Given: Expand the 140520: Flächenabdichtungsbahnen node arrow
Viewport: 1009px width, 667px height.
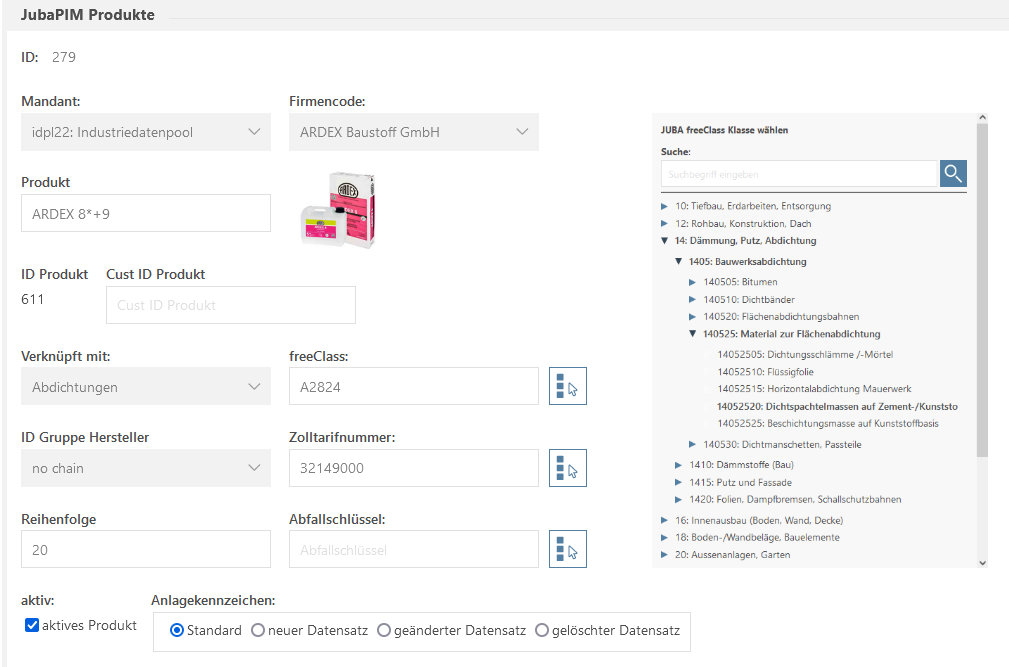Looking at the screenshot, I should [x=692, y=316].
